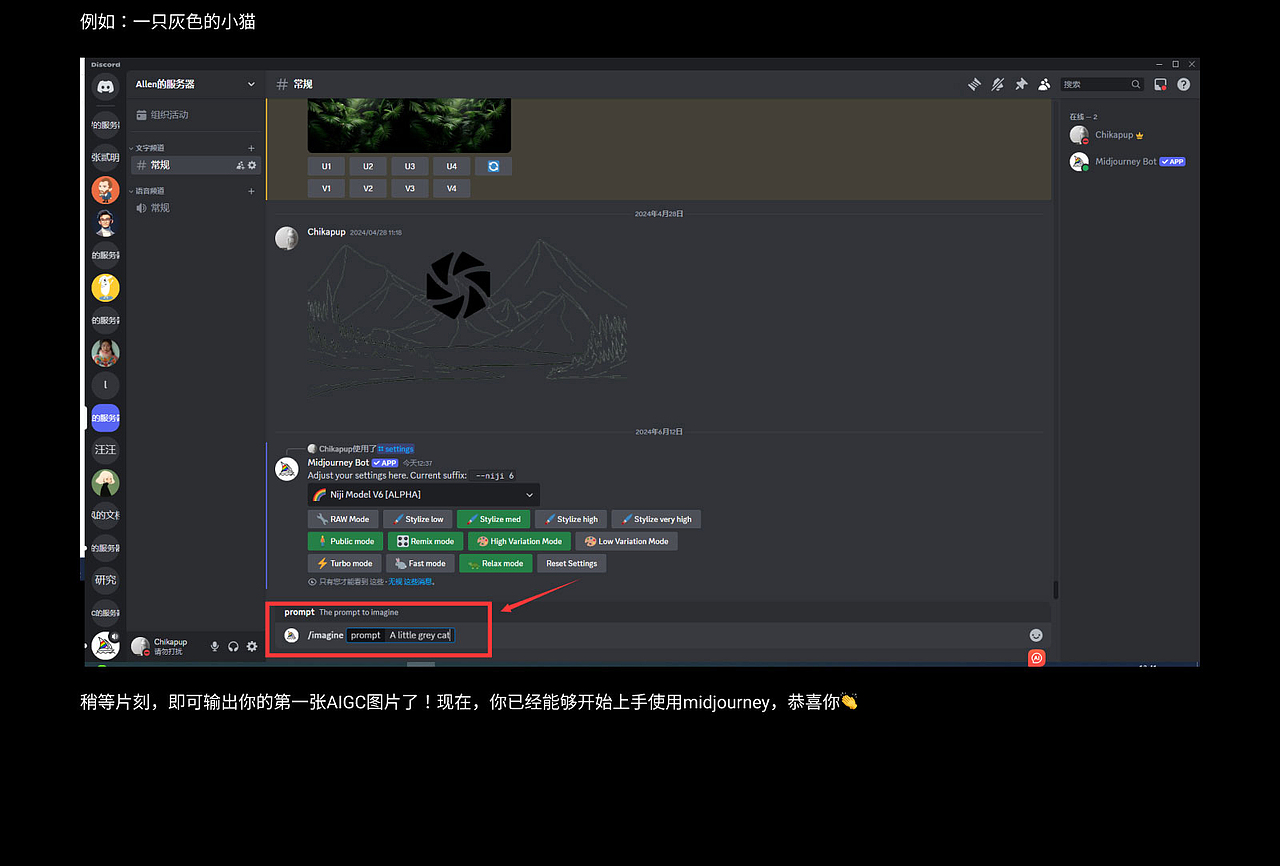The width and height of the screenshot is (1280, 866).
Task: Show the member list icon in the header
Action: 1044,84
